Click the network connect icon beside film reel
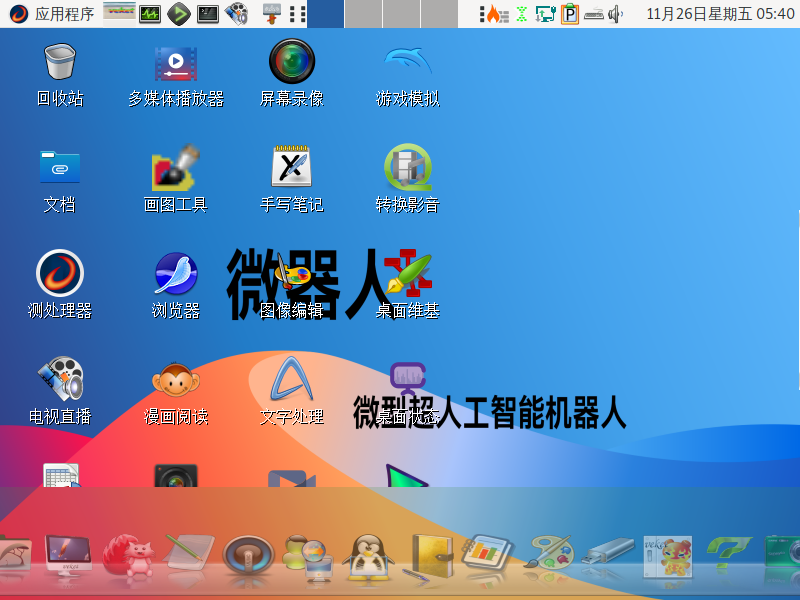 point(271,14)
